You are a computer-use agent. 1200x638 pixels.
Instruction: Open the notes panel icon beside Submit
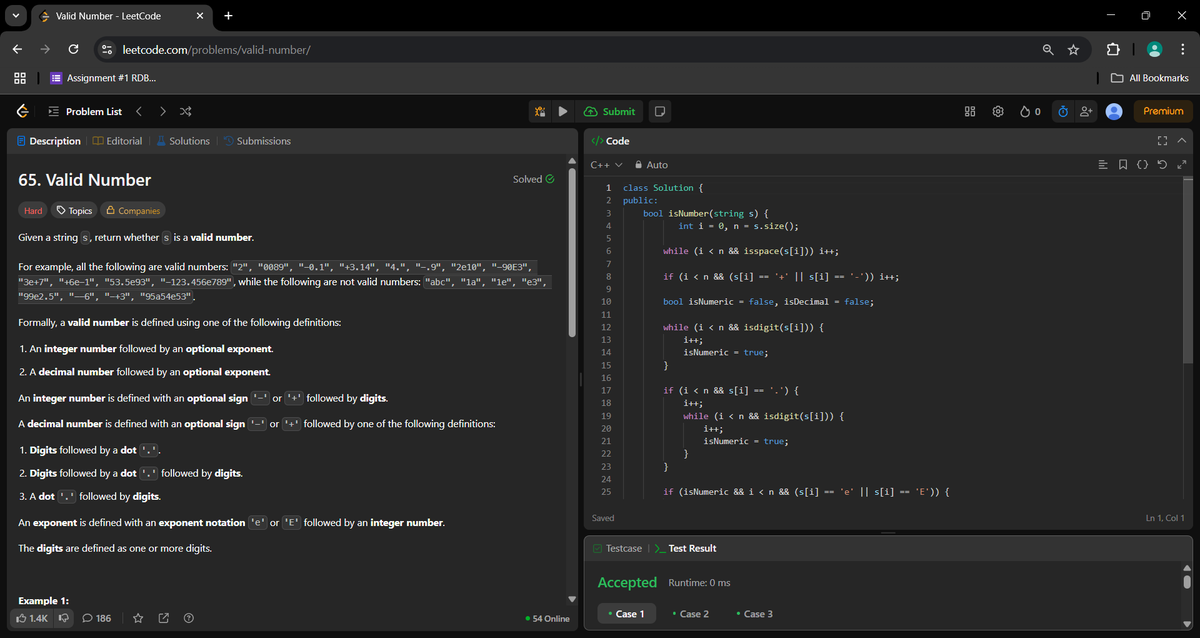coord(659,111)
